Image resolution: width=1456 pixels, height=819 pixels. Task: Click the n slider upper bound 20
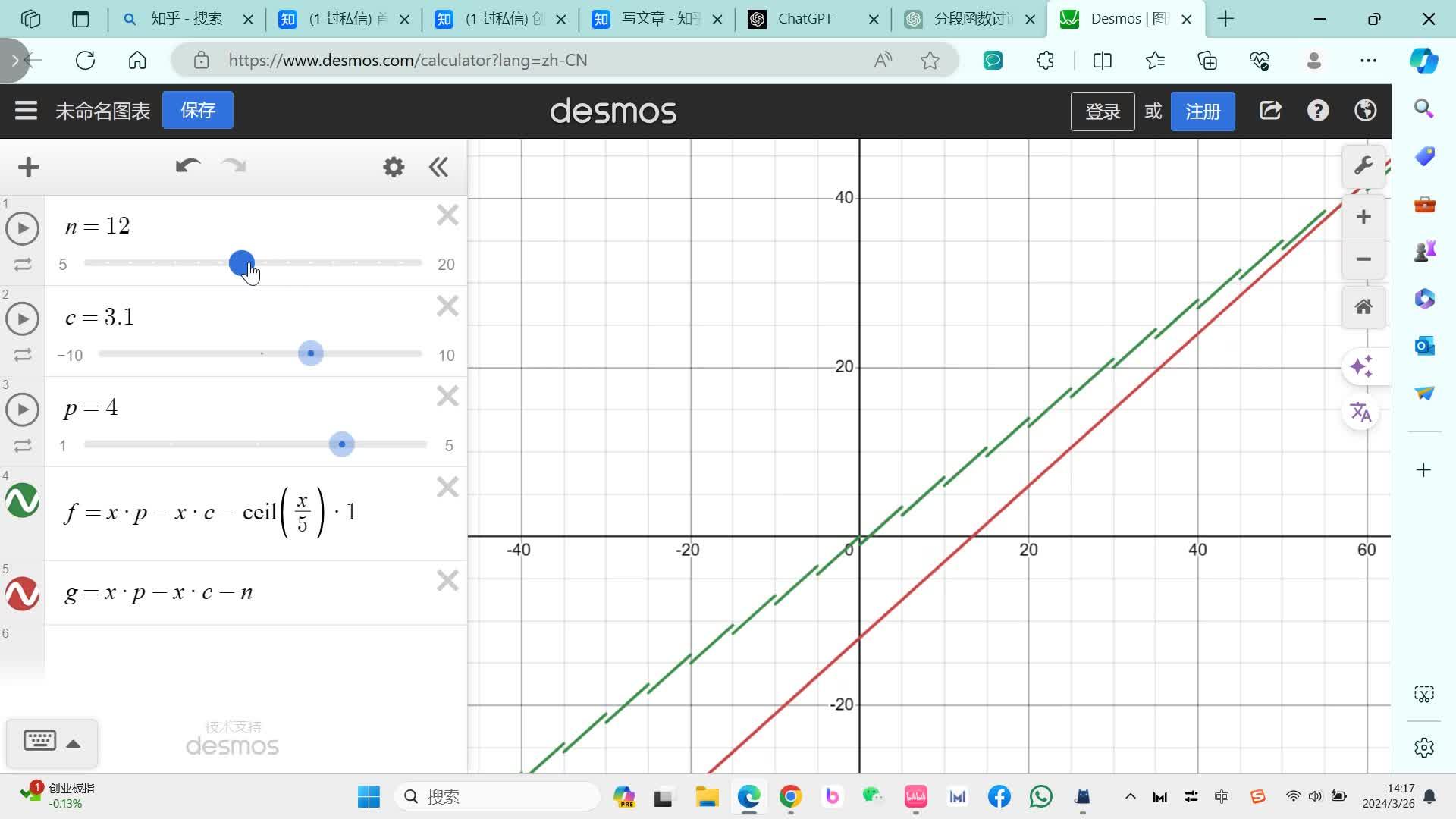pyautogui.click(x=446, y=265)
